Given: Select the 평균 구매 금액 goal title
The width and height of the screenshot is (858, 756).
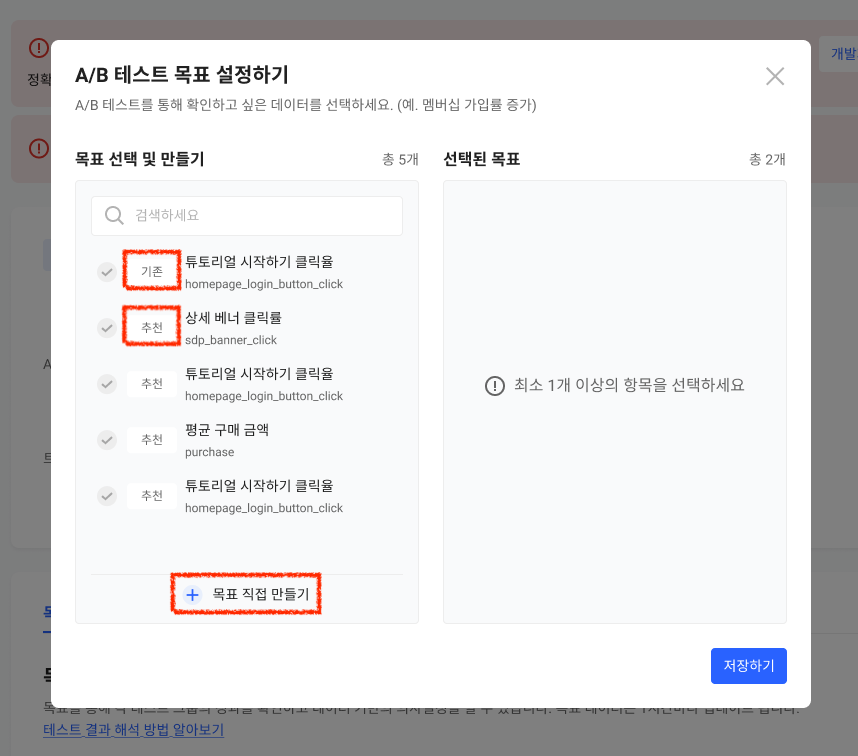Looking at the screenshot, I should pyautogui.click(x=227, y=430).
